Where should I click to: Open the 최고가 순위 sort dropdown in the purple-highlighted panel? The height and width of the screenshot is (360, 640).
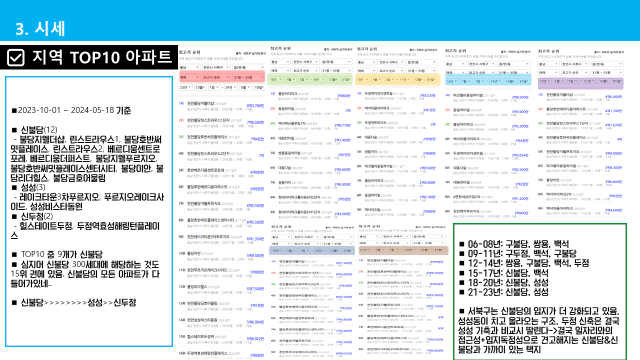(574, 72)
